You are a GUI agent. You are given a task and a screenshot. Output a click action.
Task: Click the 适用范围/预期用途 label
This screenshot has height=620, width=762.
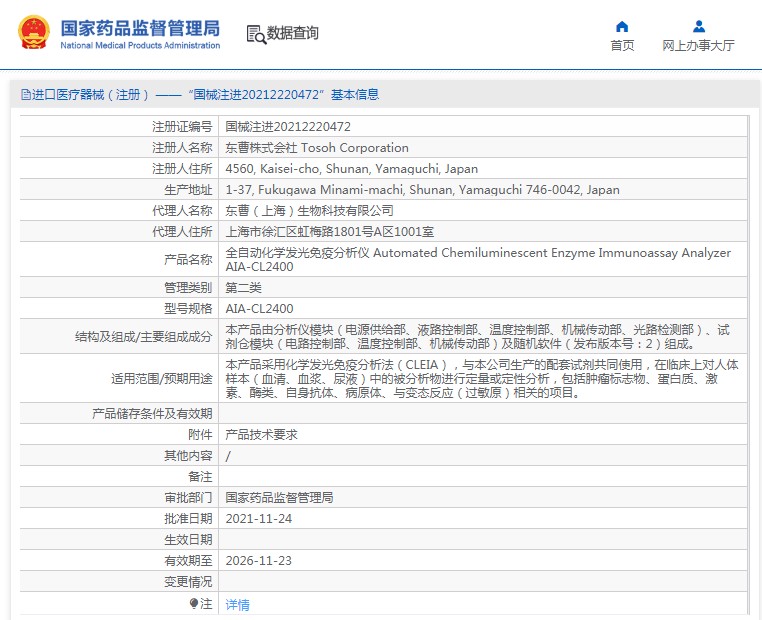click(x=162, y=379)
